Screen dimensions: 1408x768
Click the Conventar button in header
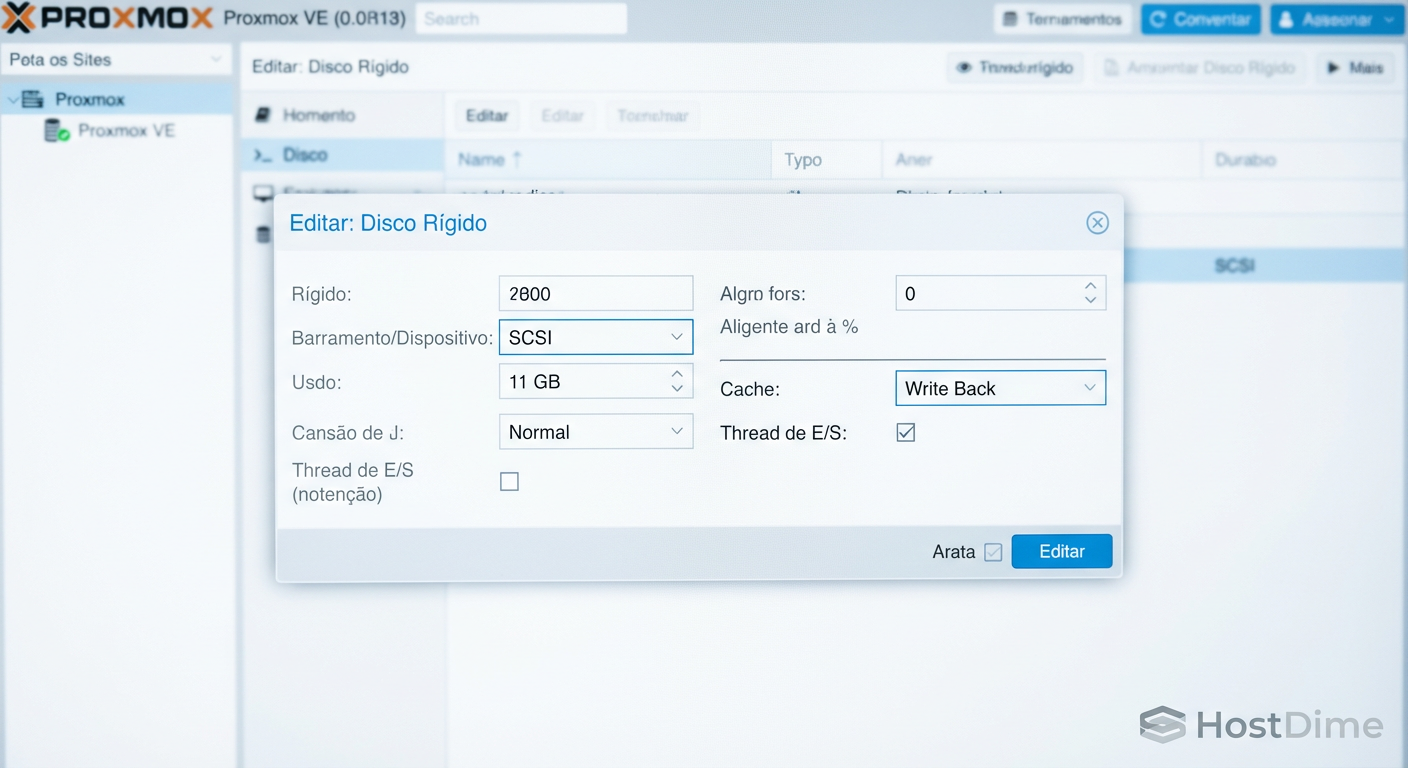pos(1201,19)
